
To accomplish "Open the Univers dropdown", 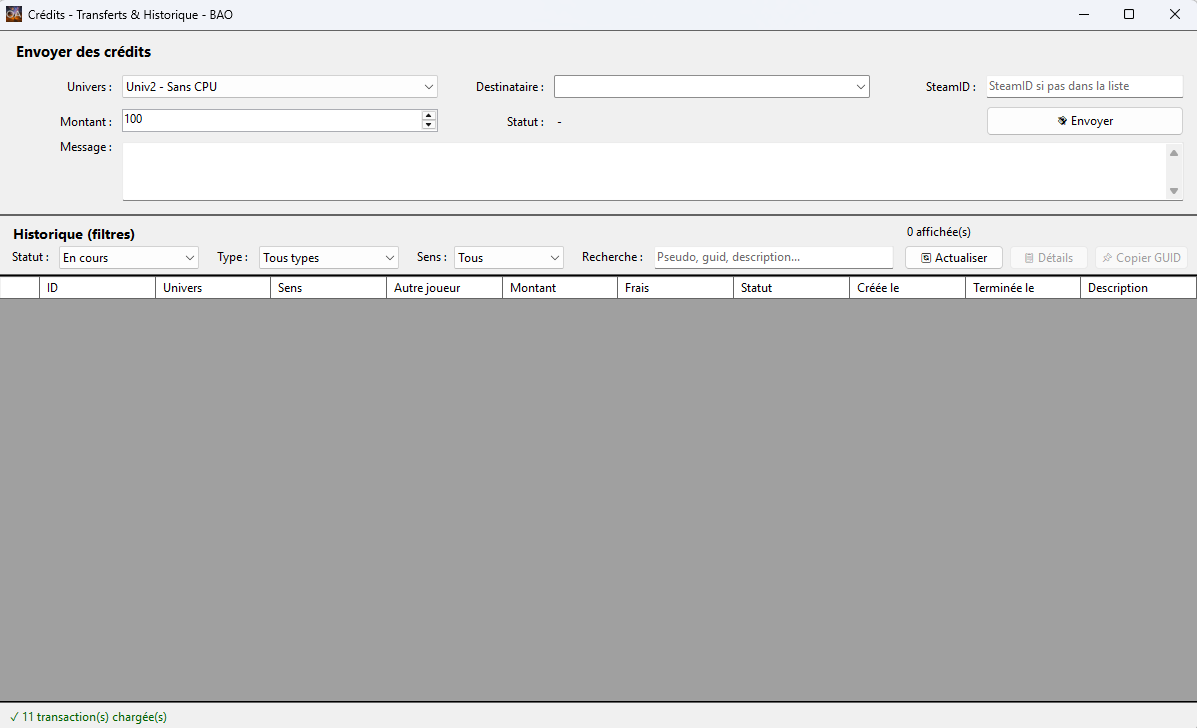I will 279,87.
